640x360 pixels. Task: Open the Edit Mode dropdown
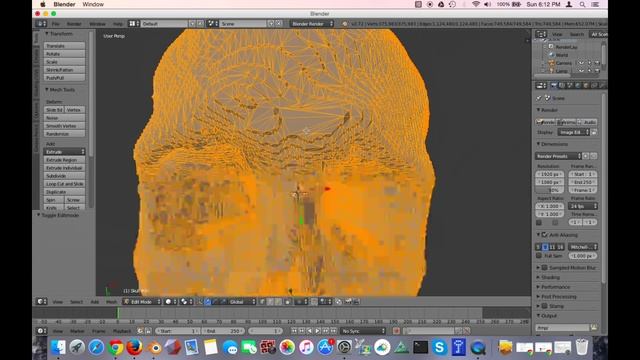142,302
